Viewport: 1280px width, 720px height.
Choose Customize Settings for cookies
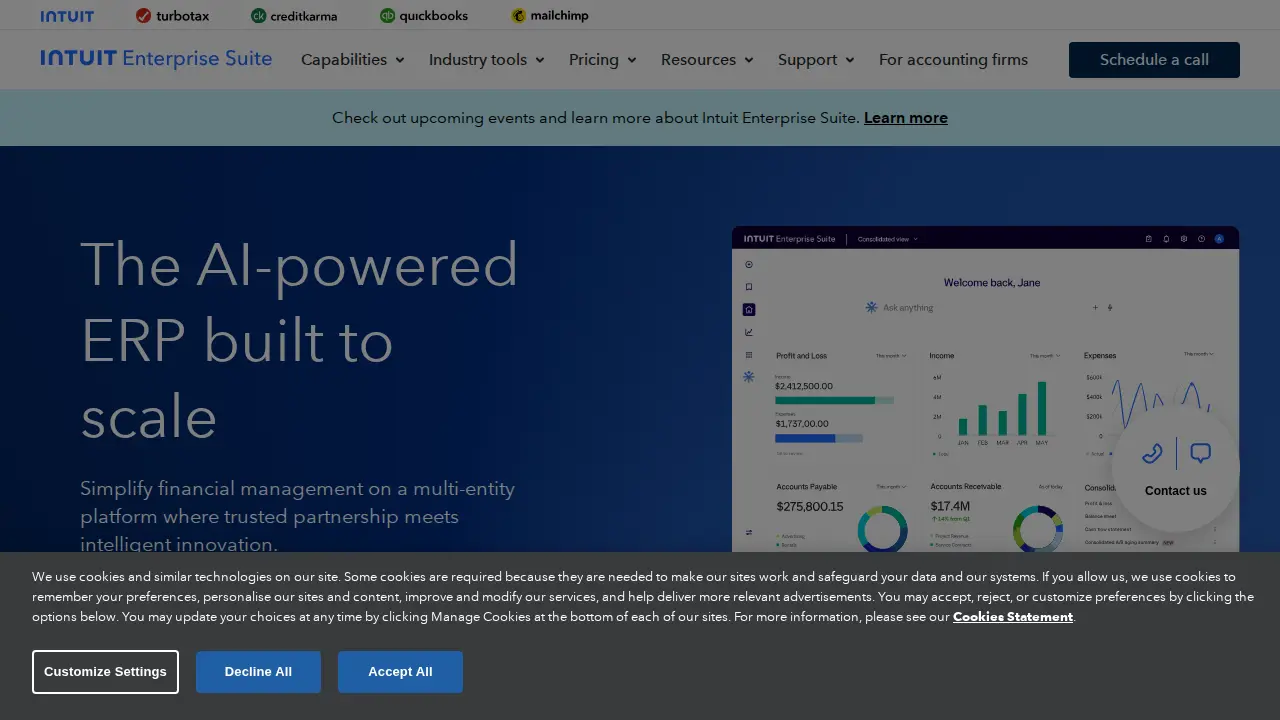pos(105,672)
